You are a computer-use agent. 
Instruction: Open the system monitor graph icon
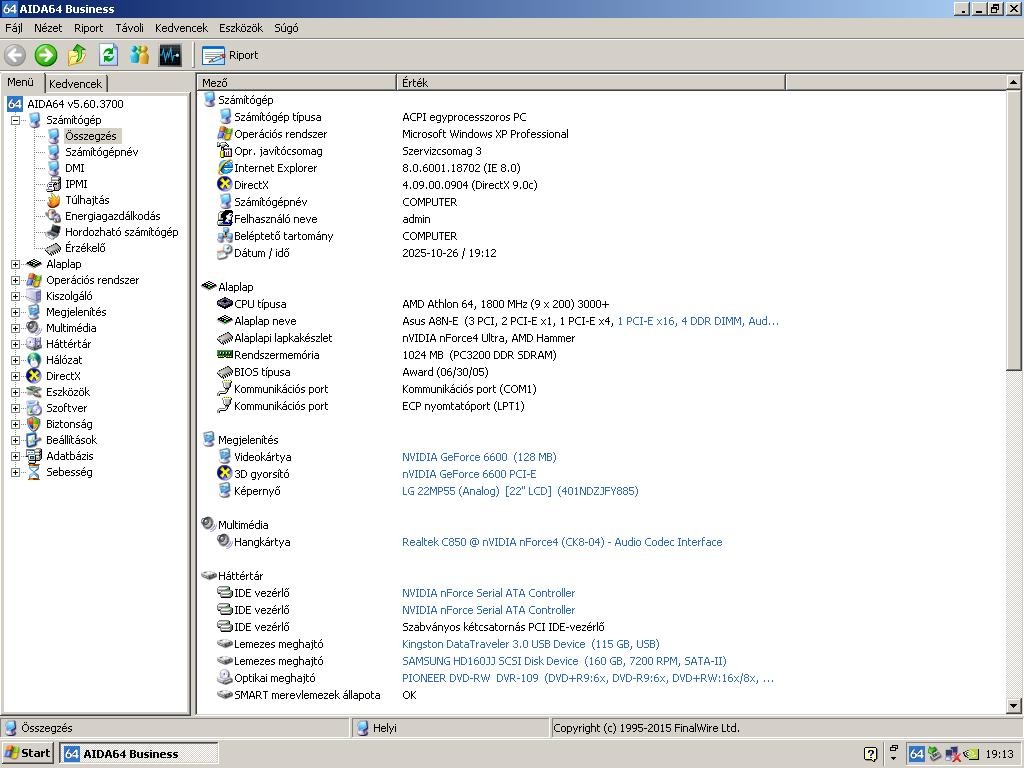(x=170, y=56)
